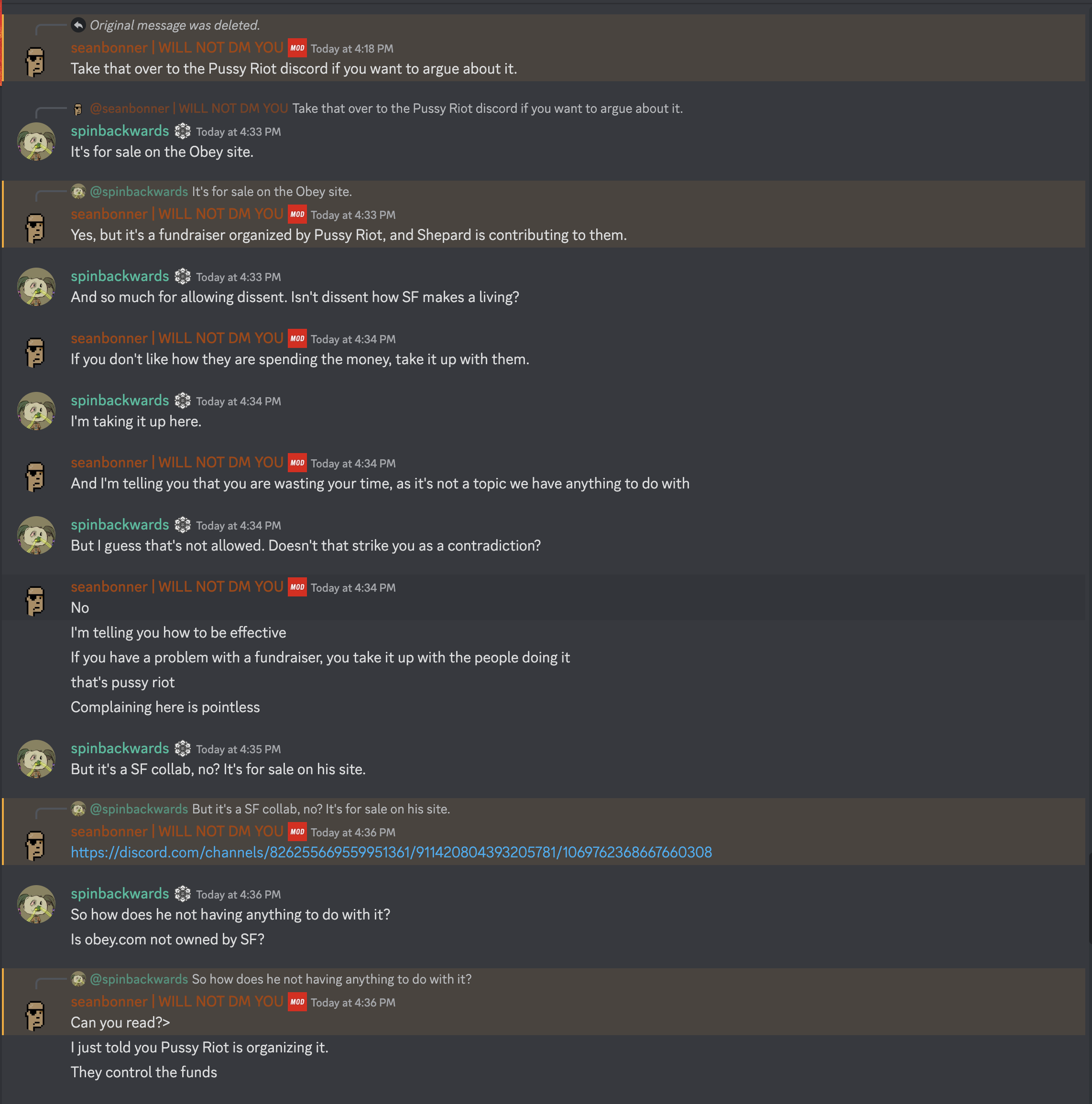Open the discord.com channels hyperlink

click(391, 852)
